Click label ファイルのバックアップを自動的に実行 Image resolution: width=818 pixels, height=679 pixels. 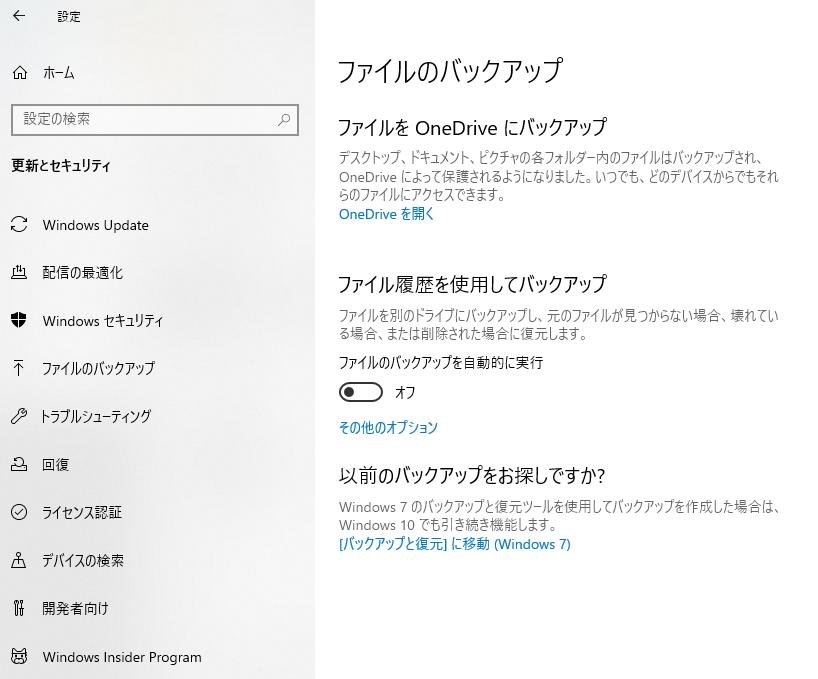point(441,362)
